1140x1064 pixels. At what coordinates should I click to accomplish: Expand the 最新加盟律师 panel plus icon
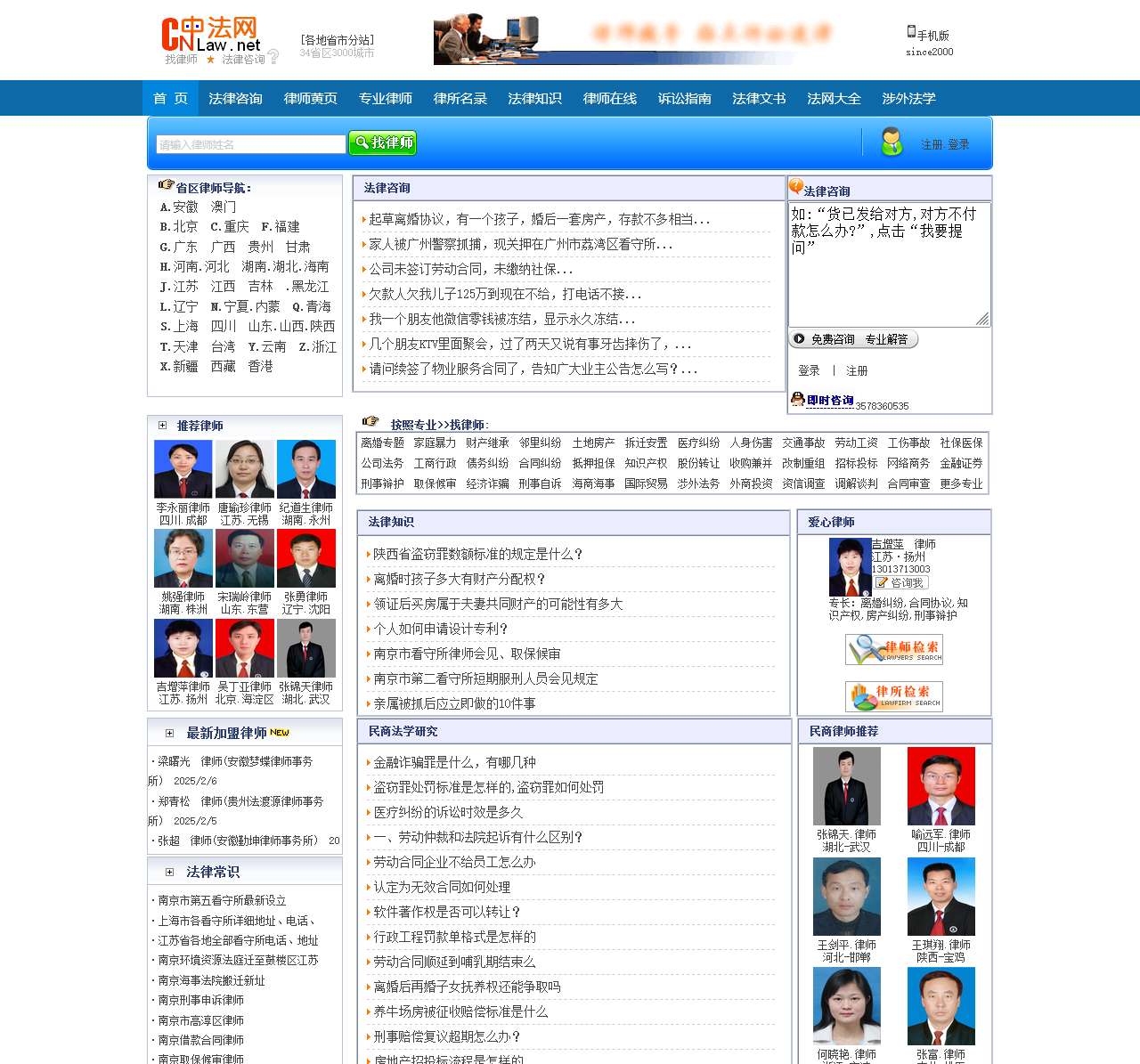coord(169,734)
